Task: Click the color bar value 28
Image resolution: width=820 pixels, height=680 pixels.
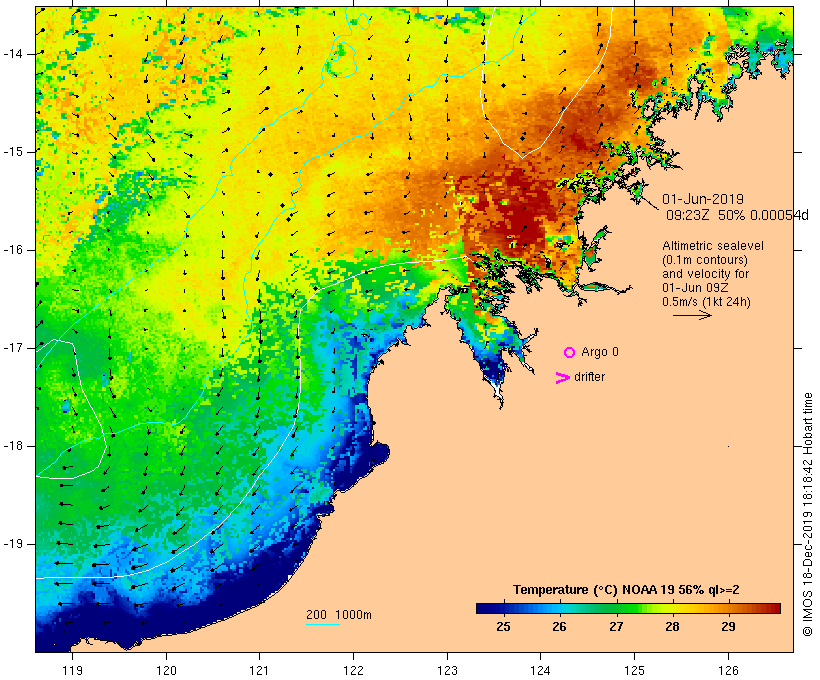Action: pyautogui.click(x=672, y=626)
